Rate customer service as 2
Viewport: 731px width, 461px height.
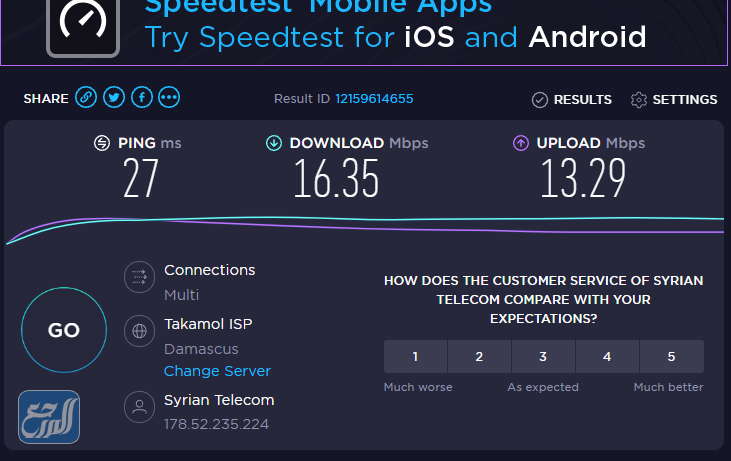point(479,357)
